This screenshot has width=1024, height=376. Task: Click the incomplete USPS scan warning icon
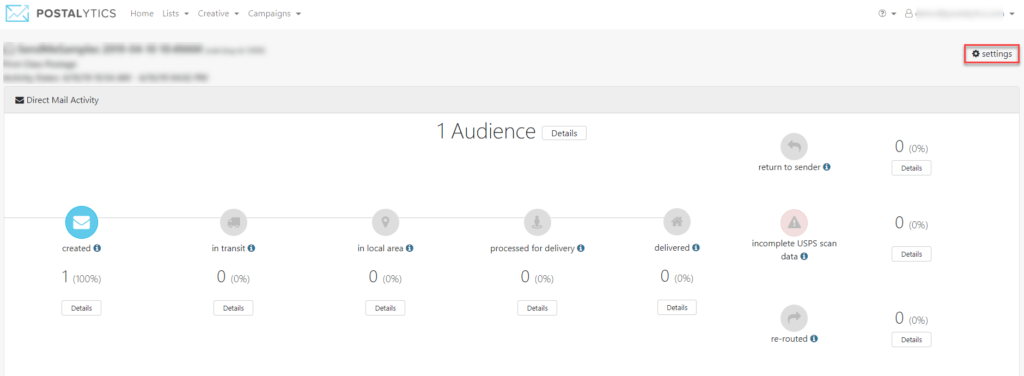793,223
